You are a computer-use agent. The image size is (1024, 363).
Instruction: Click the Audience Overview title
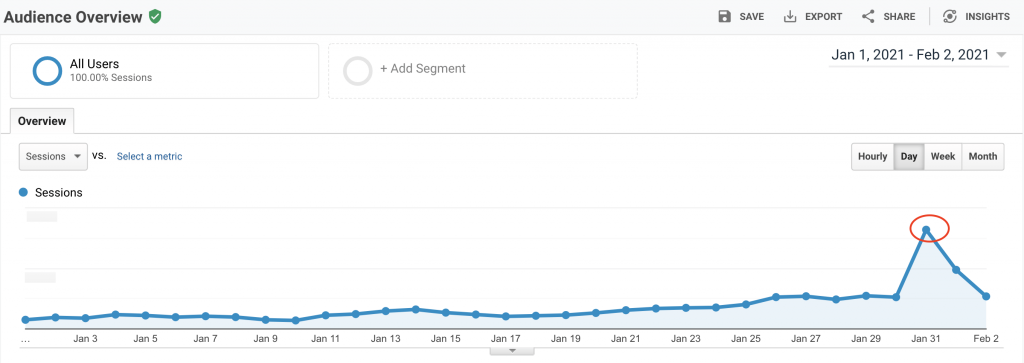[72, 17]
